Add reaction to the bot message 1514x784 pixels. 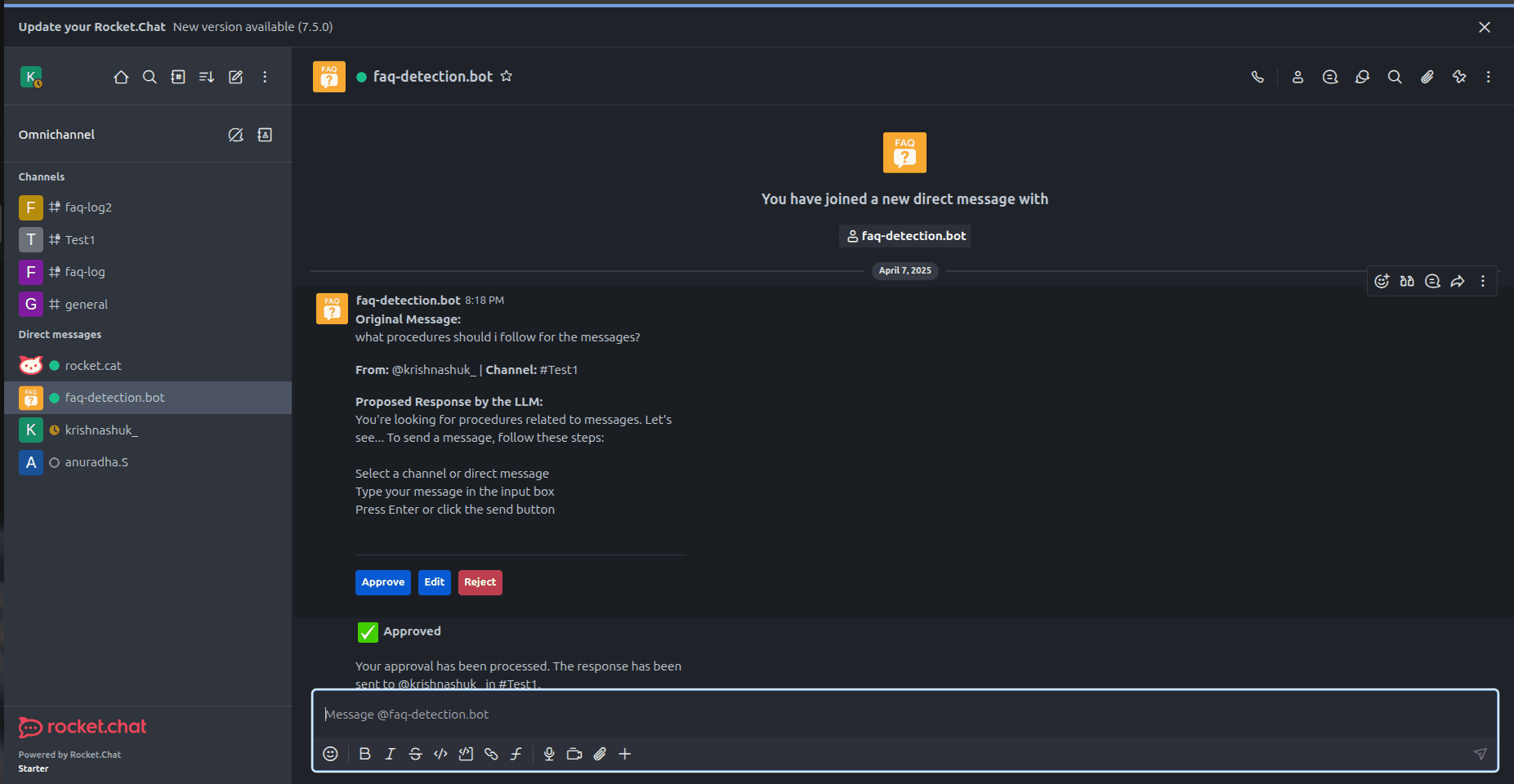(x=1382, y=281)
